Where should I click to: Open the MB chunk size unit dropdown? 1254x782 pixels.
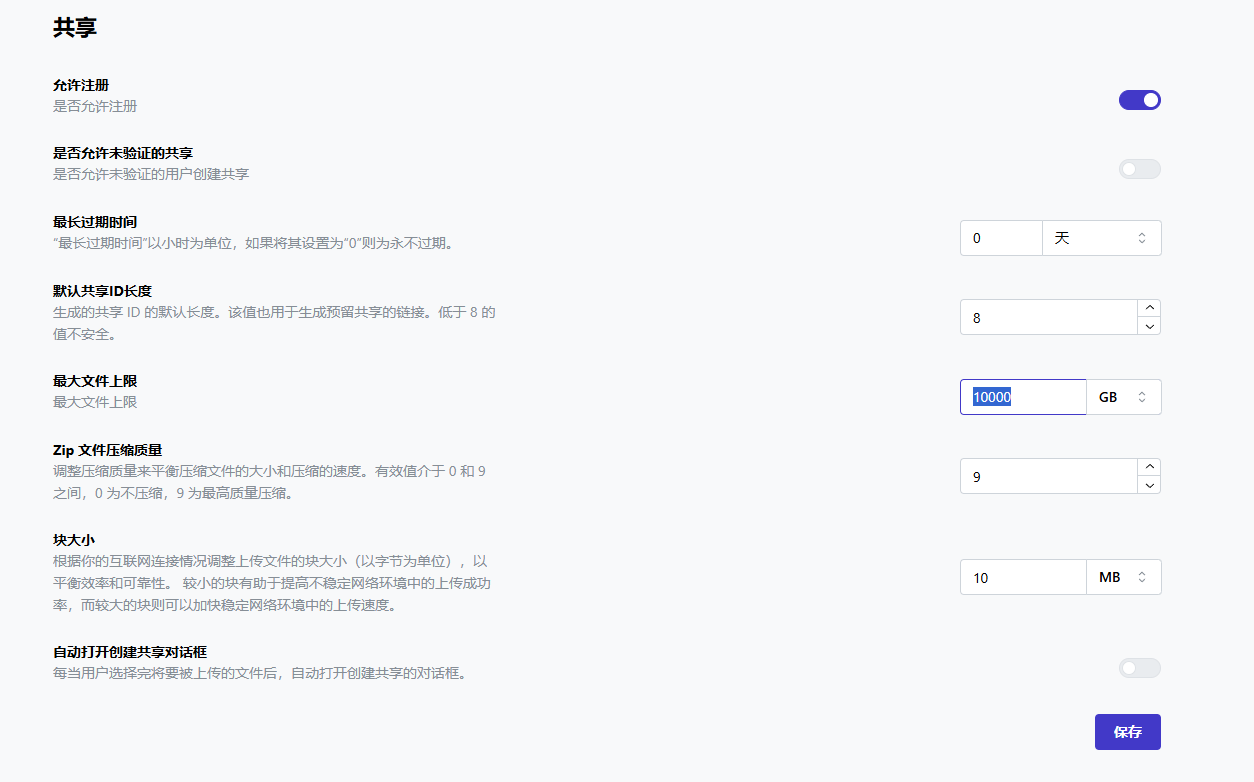1123,577
